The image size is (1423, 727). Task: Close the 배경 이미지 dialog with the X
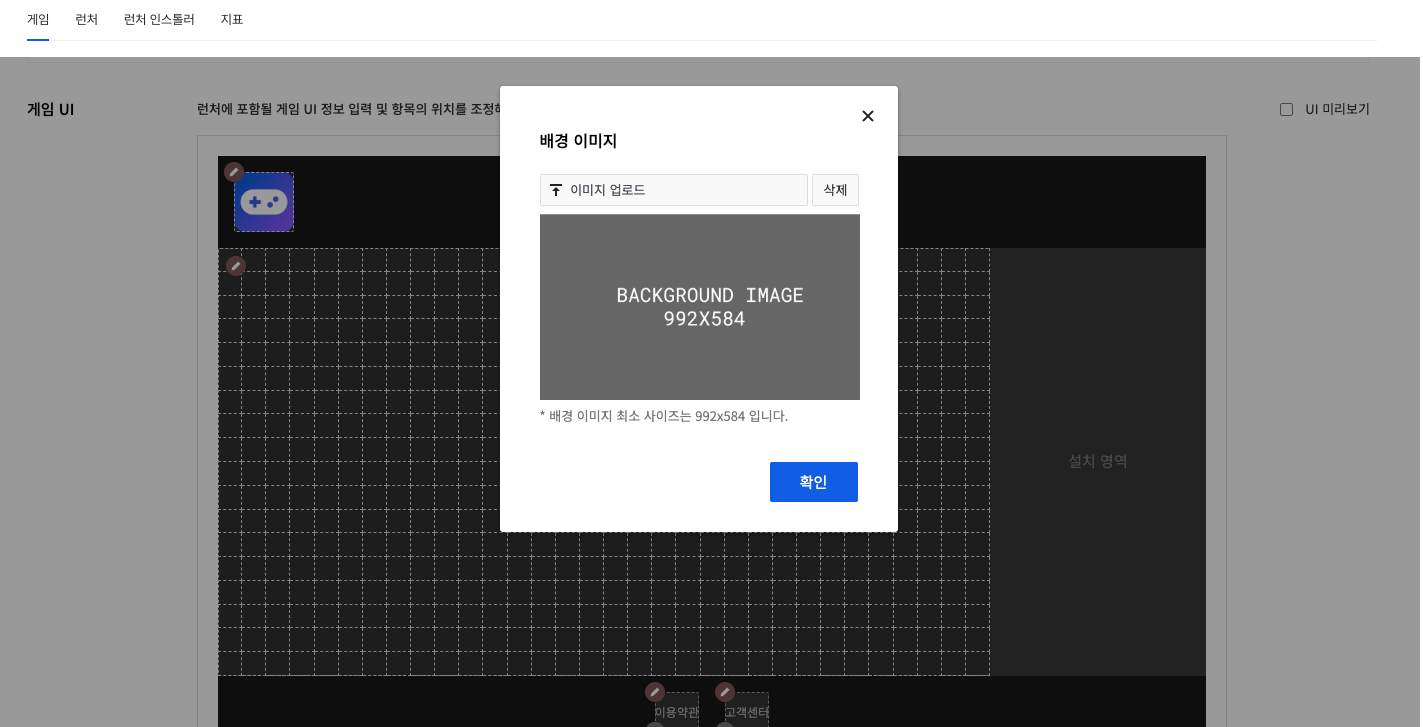coord(867,116)
